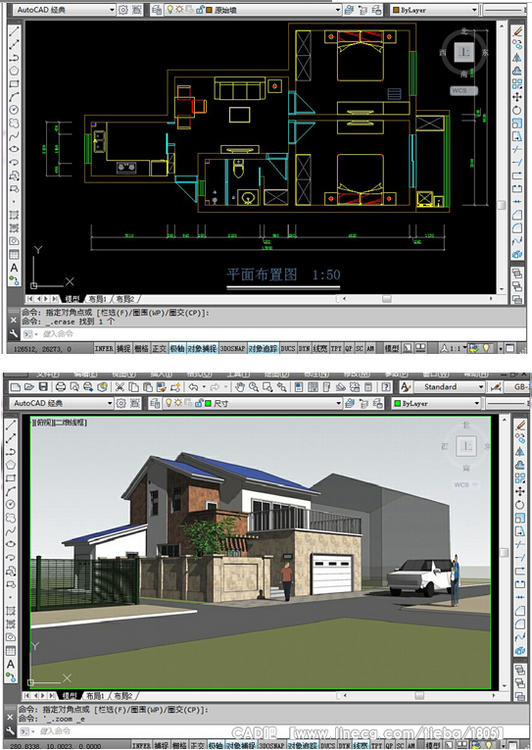Activate the Pan hand tool in bottom window
The image size is (532, 750).
pos(240,387)
